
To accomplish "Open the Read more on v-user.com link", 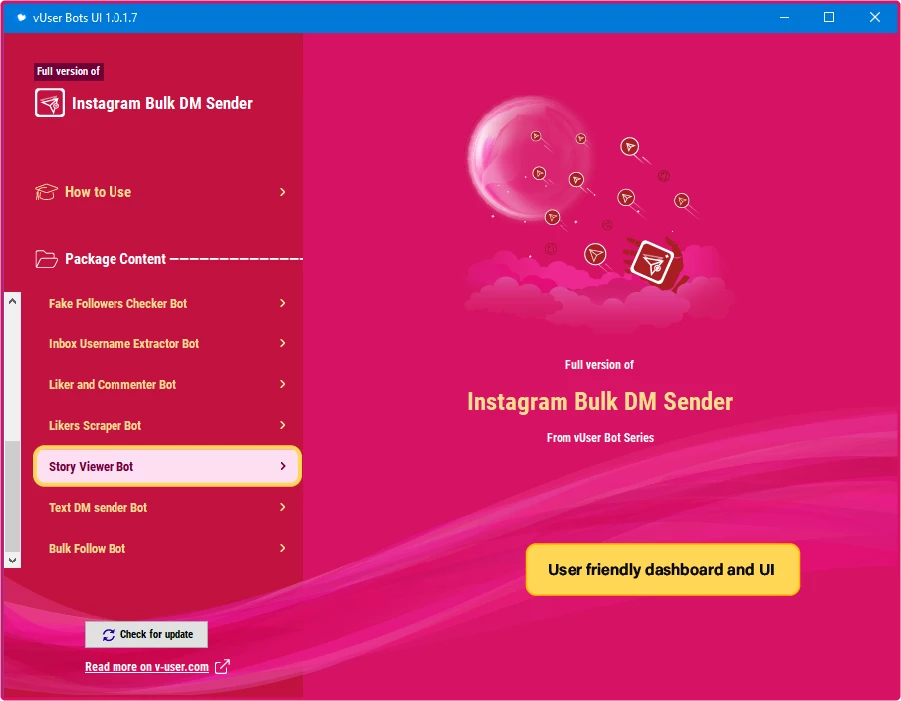I will 147,667.
